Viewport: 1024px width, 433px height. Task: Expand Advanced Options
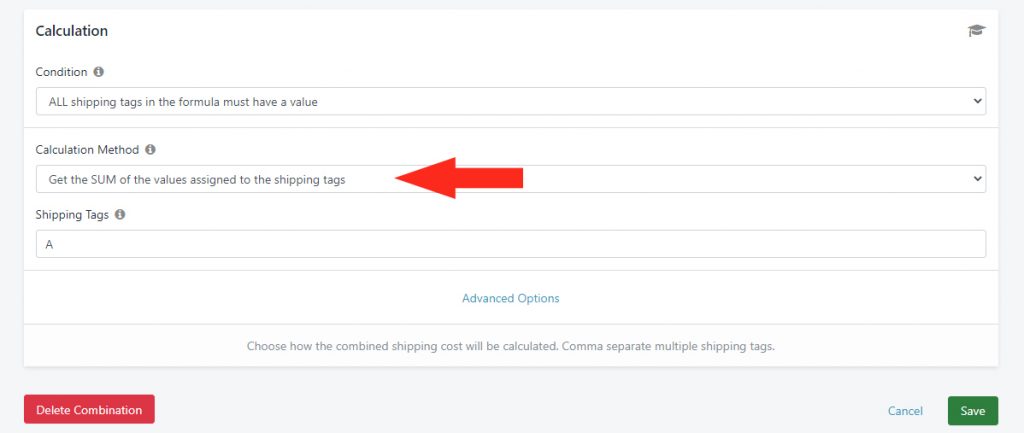tap(511, 298)
